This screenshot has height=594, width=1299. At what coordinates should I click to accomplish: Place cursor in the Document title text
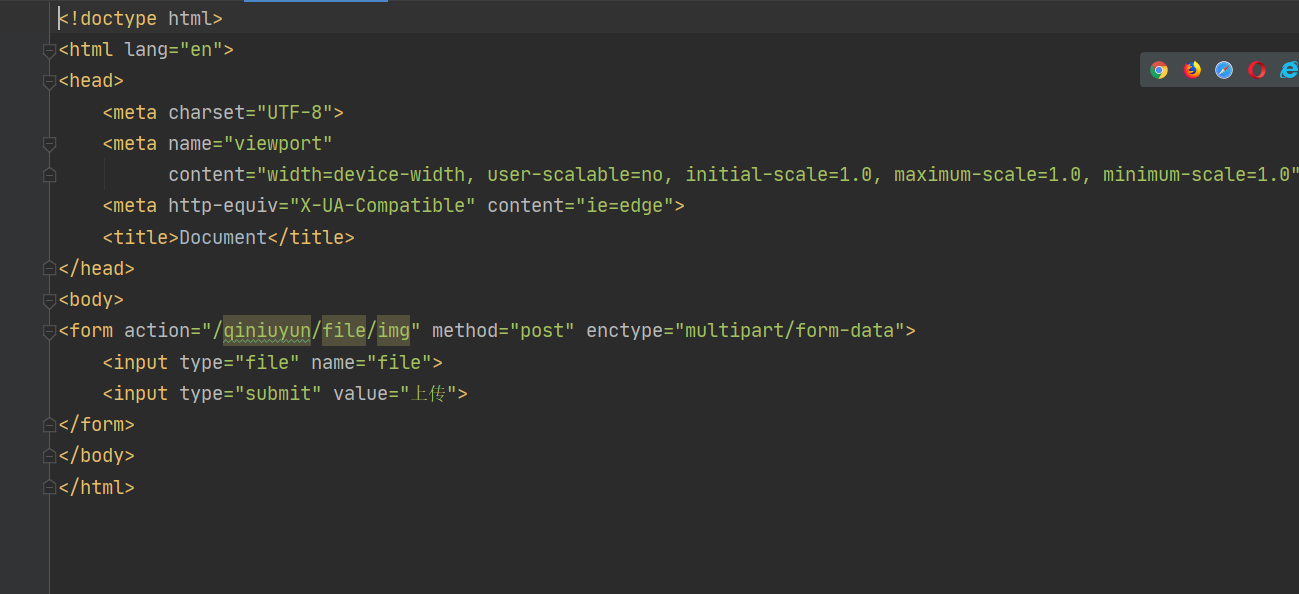tap(222, 237)
